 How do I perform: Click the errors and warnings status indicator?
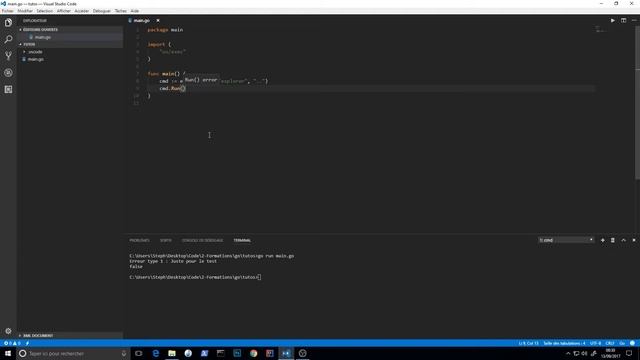pyautogui.click(x=12, y=343)
